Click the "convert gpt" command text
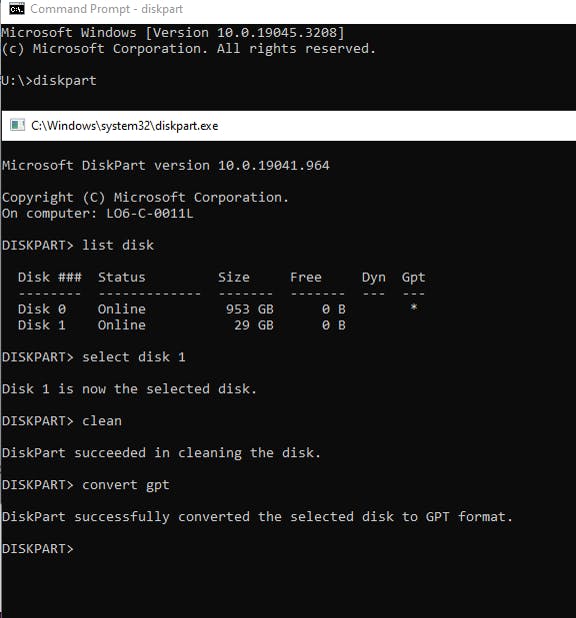Image resolution: width=576 pixels, height=618 pixels. pyautogui.click(x=126, y=485)
